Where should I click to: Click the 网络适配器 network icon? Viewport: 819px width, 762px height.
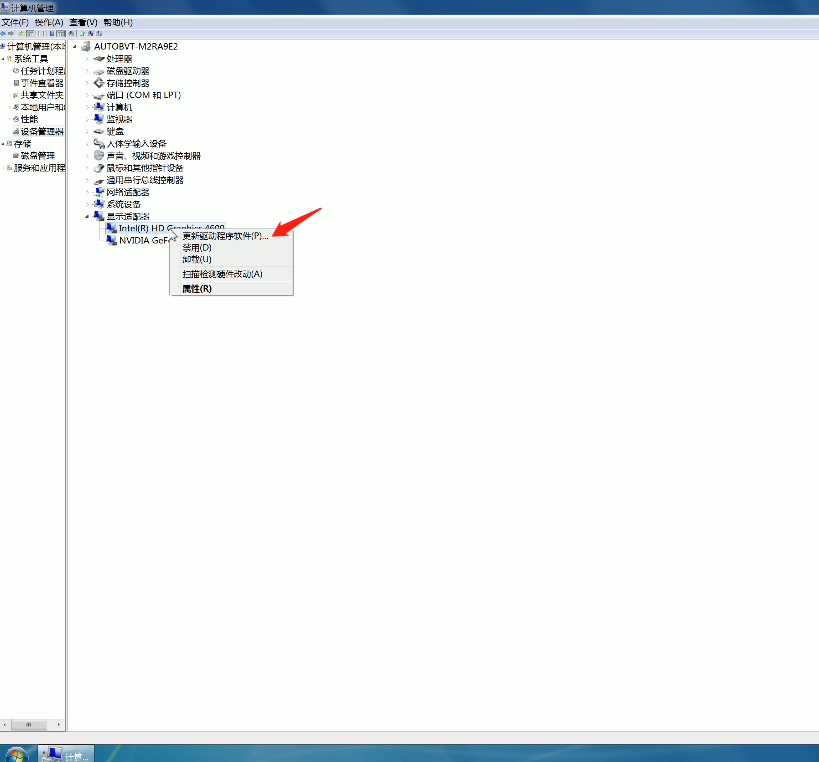99,192
